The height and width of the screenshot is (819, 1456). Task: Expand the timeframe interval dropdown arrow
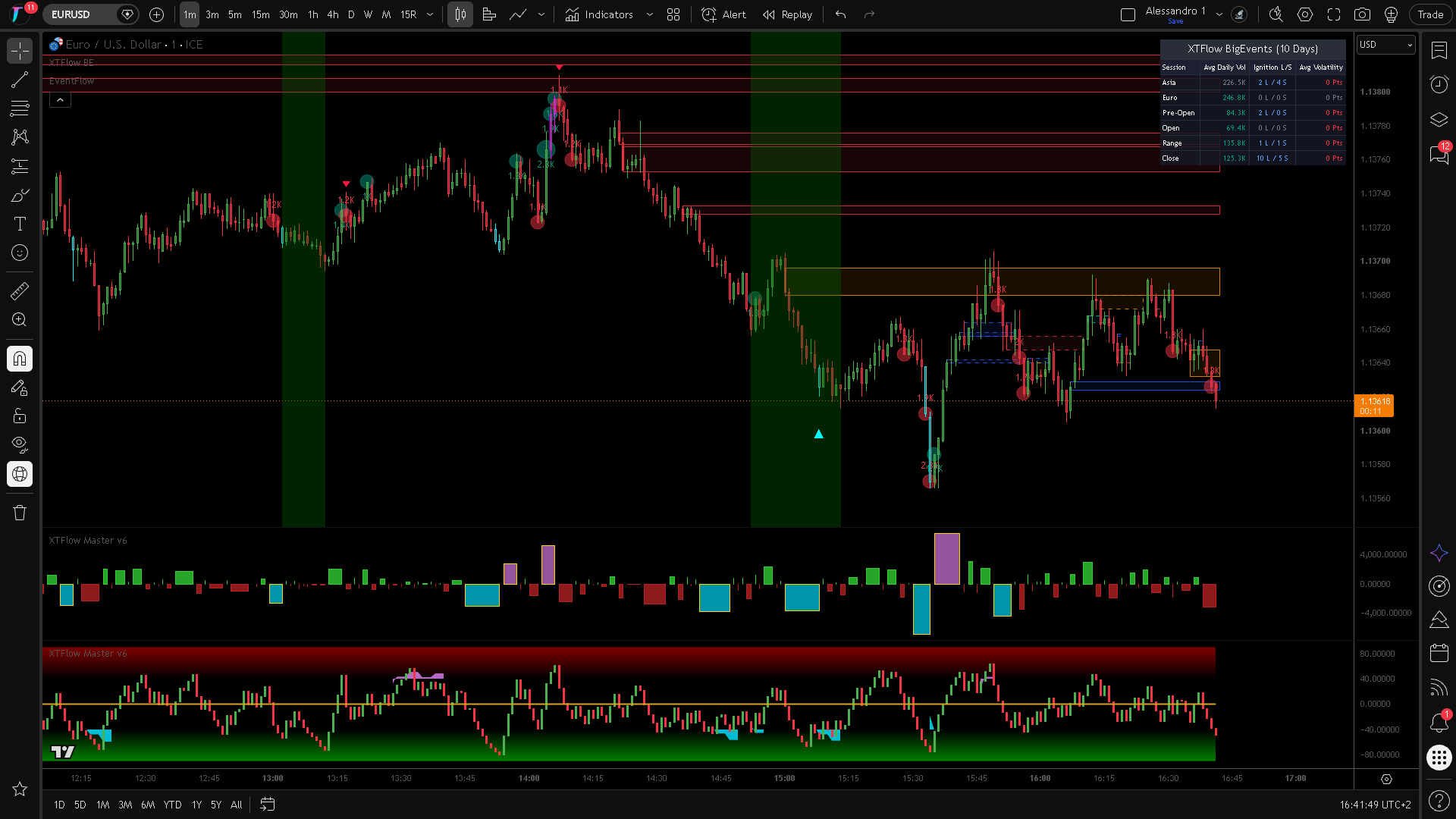(x=430, y=14)
